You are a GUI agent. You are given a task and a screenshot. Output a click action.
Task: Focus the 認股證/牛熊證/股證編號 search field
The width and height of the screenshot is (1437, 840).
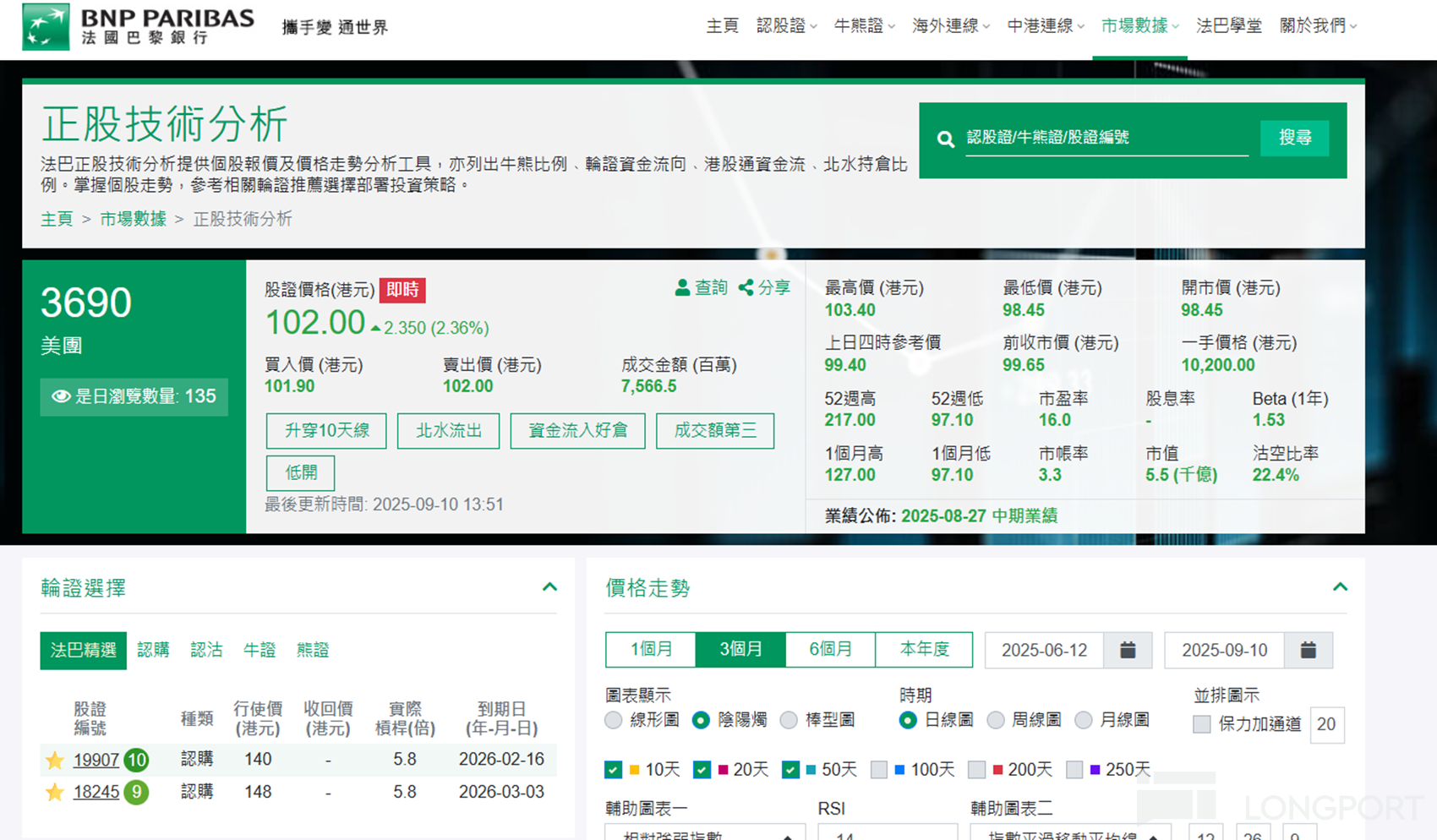[1106, 138]
